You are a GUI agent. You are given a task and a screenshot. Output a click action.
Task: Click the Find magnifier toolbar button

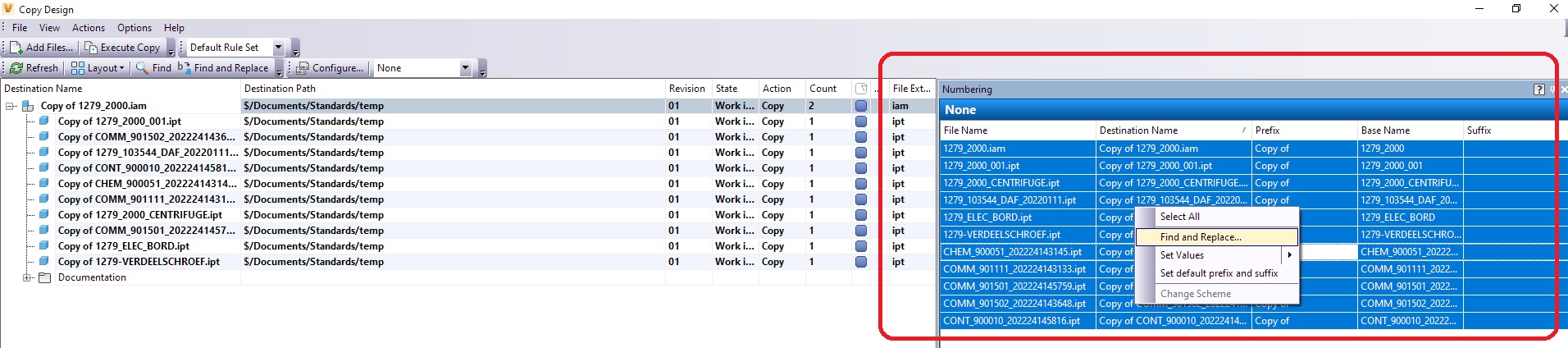pyautogui.click(x=154, y=68)
